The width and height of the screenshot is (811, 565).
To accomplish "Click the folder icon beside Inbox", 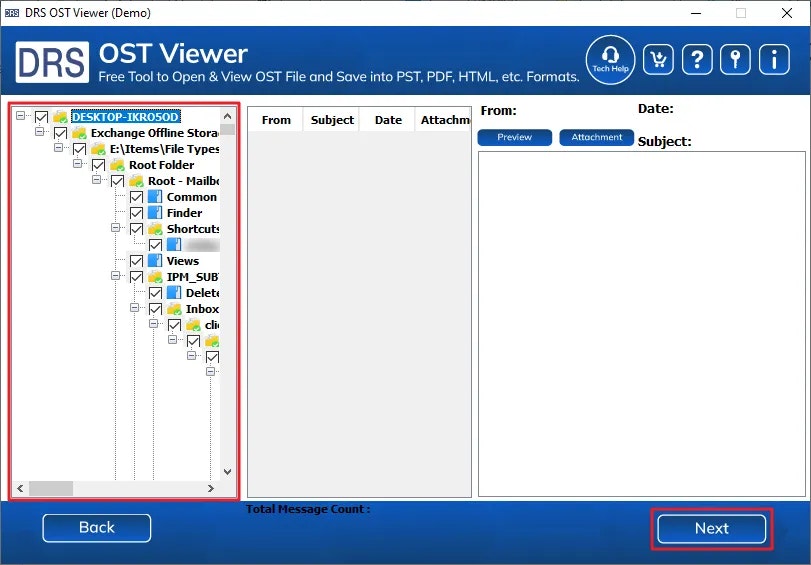I will [x=174, y=309].
